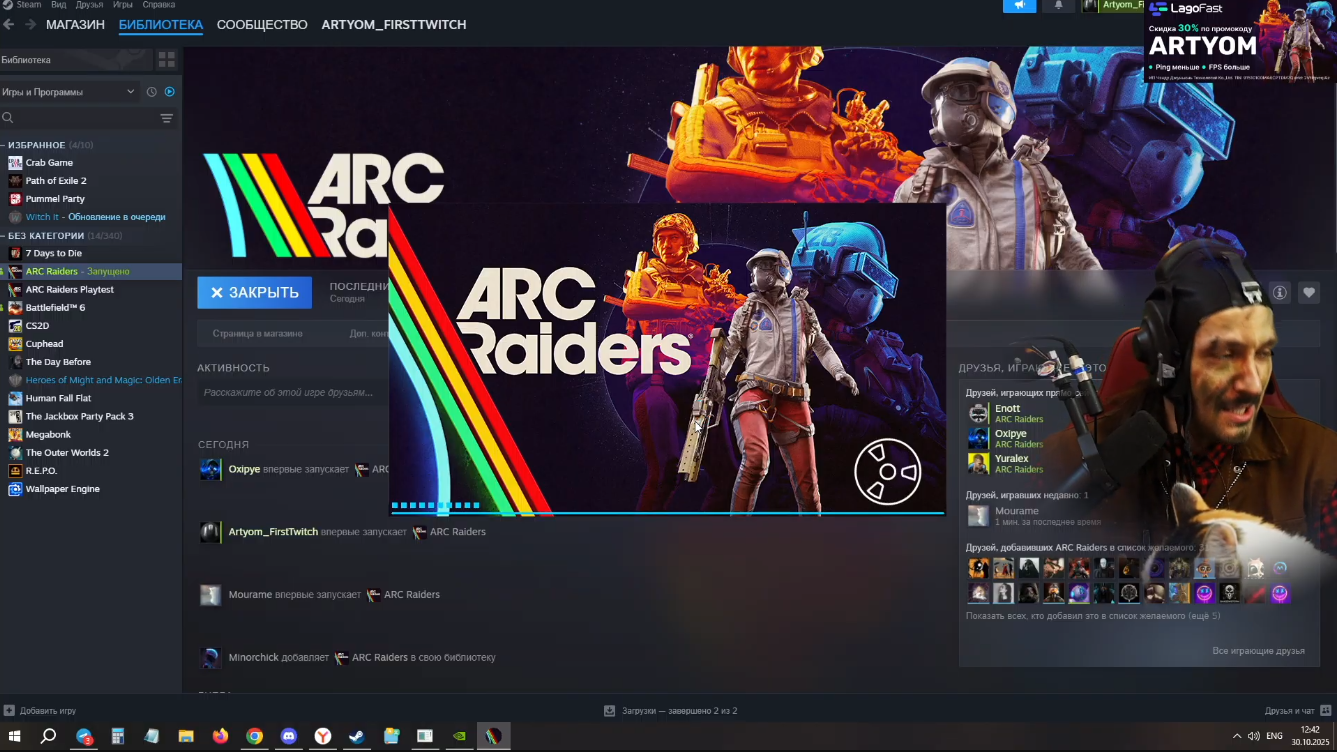1337x752 pixels.
Task: Open the library advanced filter options
Action: pos(167,118)
